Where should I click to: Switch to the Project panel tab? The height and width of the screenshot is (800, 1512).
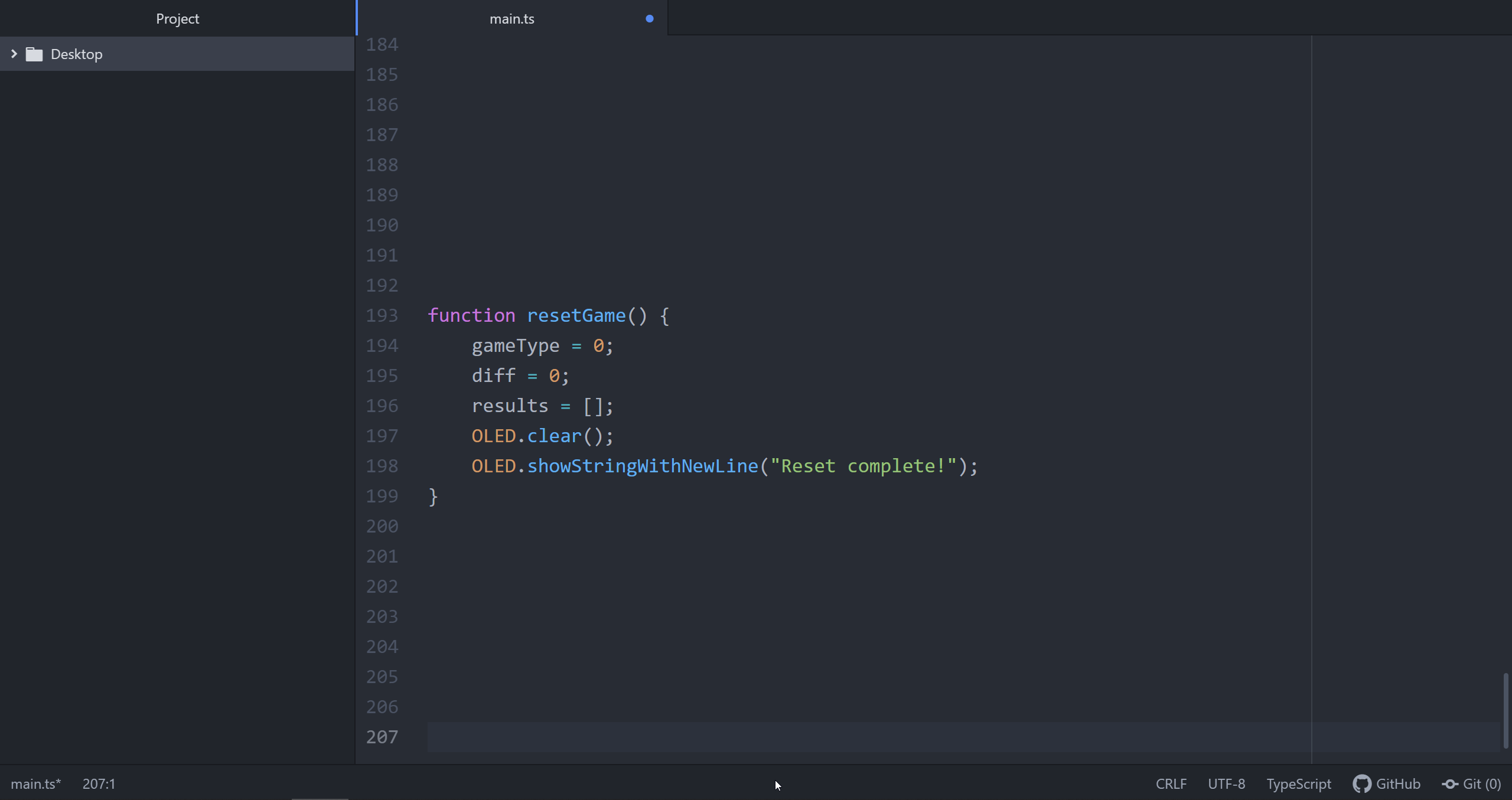point(177,19)
